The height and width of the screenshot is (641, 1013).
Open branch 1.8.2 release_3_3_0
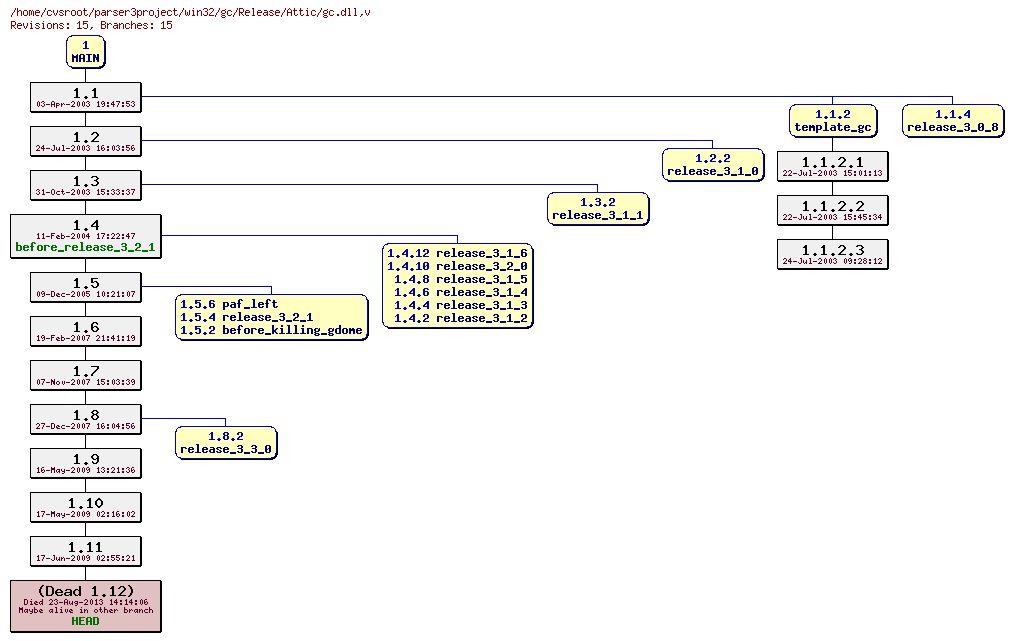(x=225, y=443)
